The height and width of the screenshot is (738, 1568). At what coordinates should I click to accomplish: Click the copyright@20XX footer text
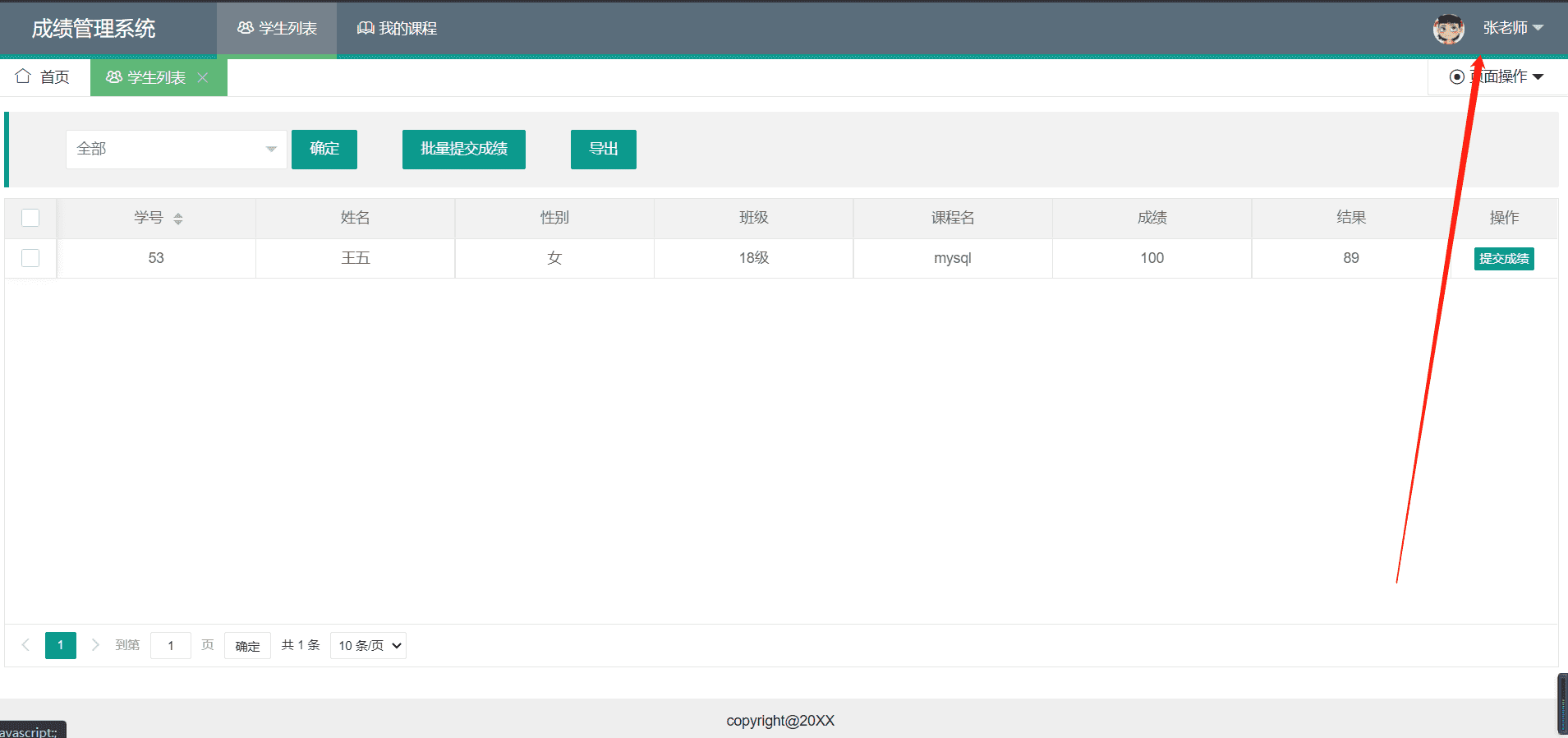pyautogui.click(x=780, y=721)
